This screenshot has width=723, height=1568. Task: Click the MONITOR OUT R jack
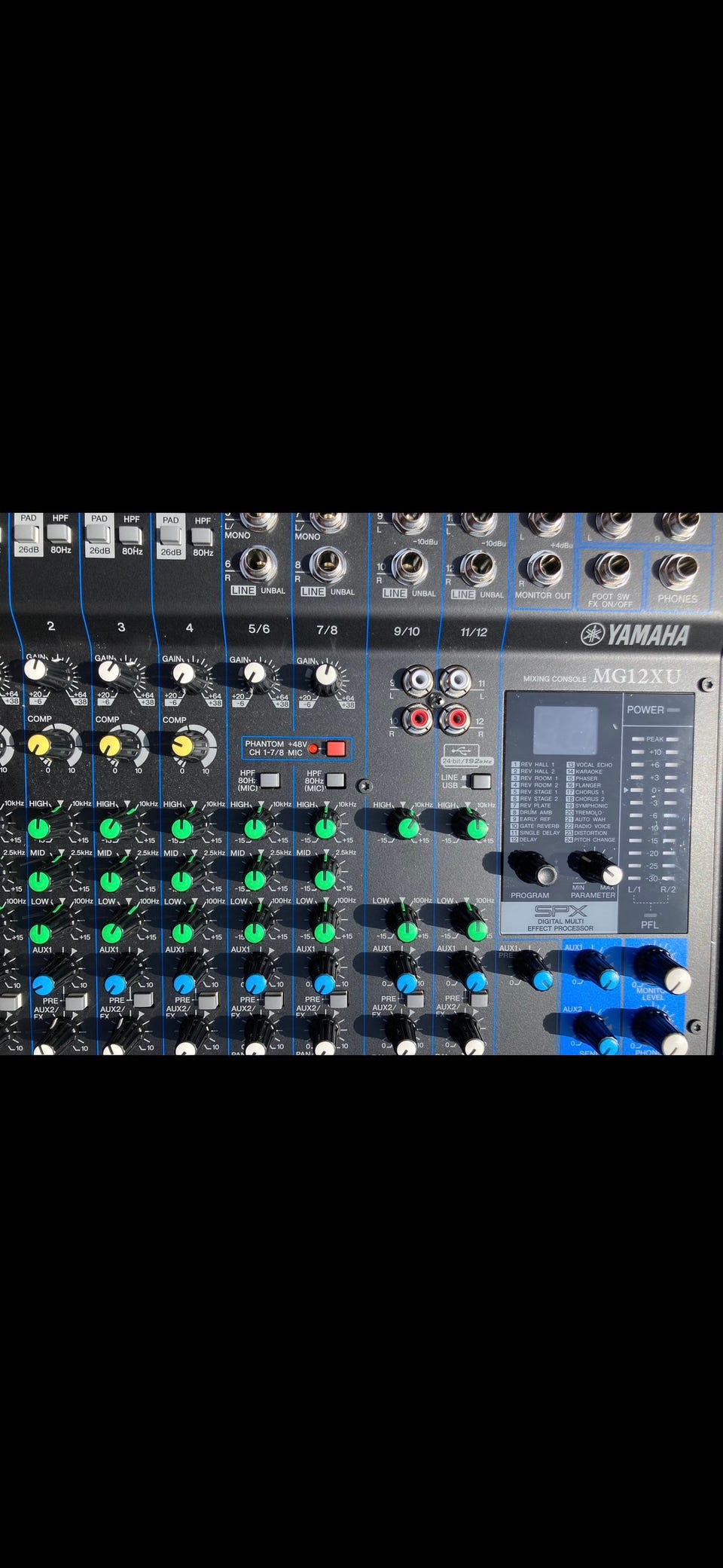544,569
